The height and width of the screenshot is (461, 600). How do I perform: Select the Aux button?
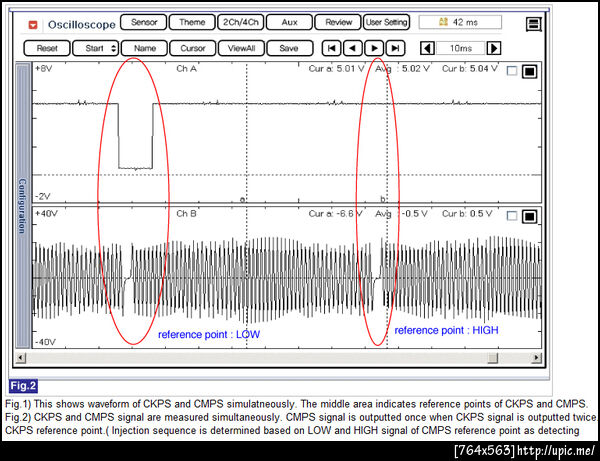(289, 22)
